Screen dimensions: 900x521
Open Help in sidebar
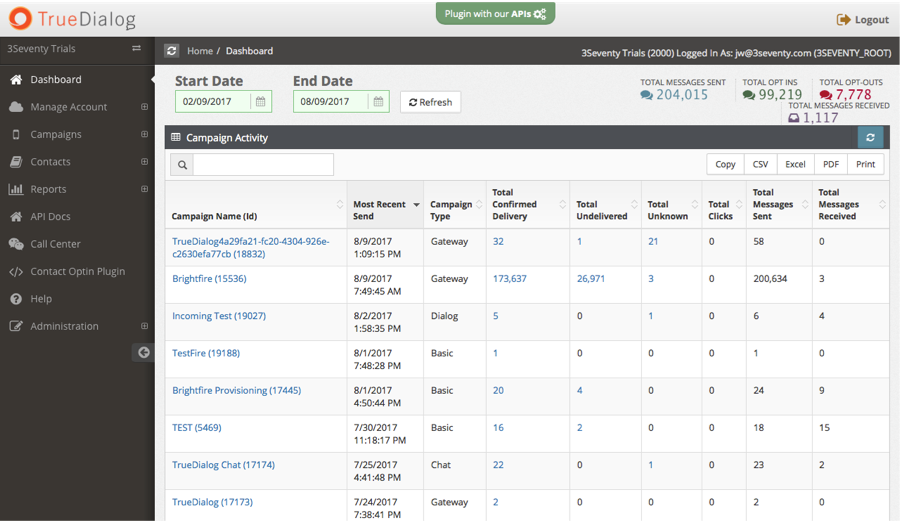pos(41,298)
